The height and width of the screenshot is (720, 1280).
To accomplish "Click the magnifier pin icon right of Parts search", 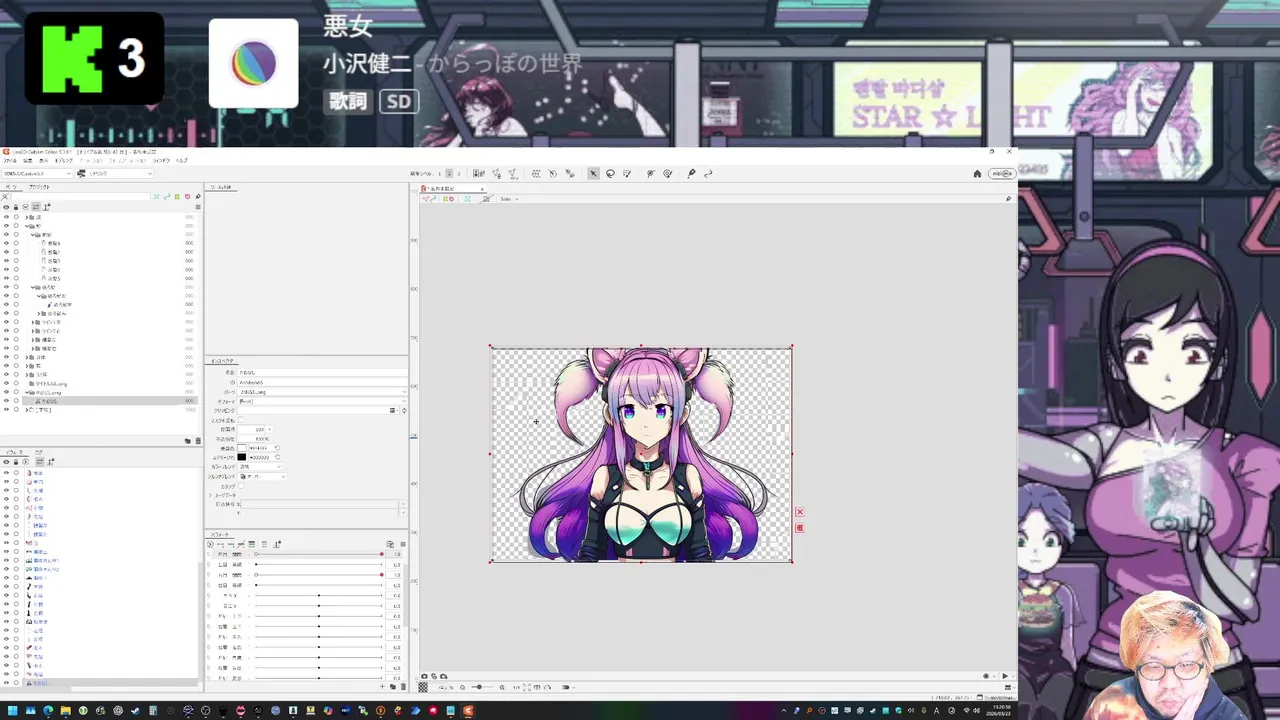I will (198, 197).
